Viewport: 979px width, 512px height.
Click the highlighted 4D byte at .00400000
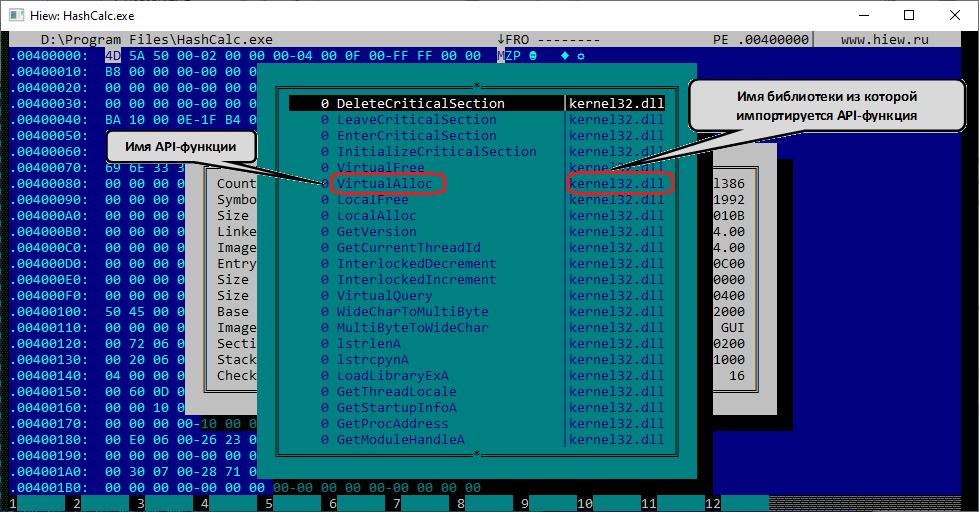pos(112,56)
